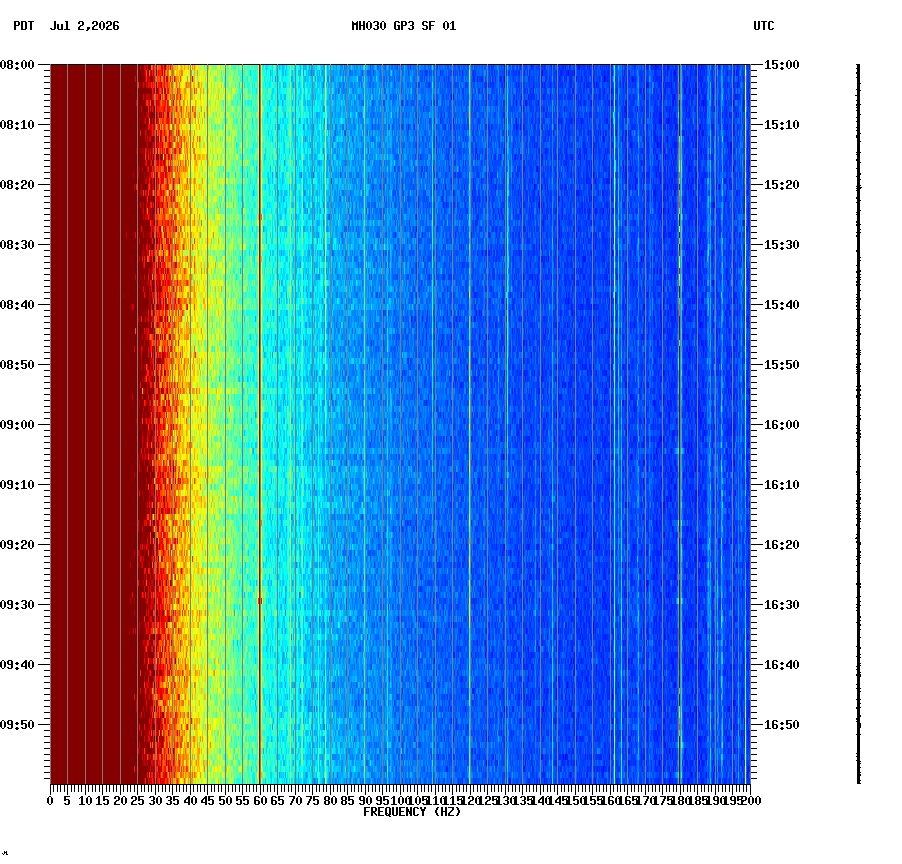Click the '16:40' UTC time label
Image resolution: width=902 pixels, height=864 pixels.
(782, 664)
